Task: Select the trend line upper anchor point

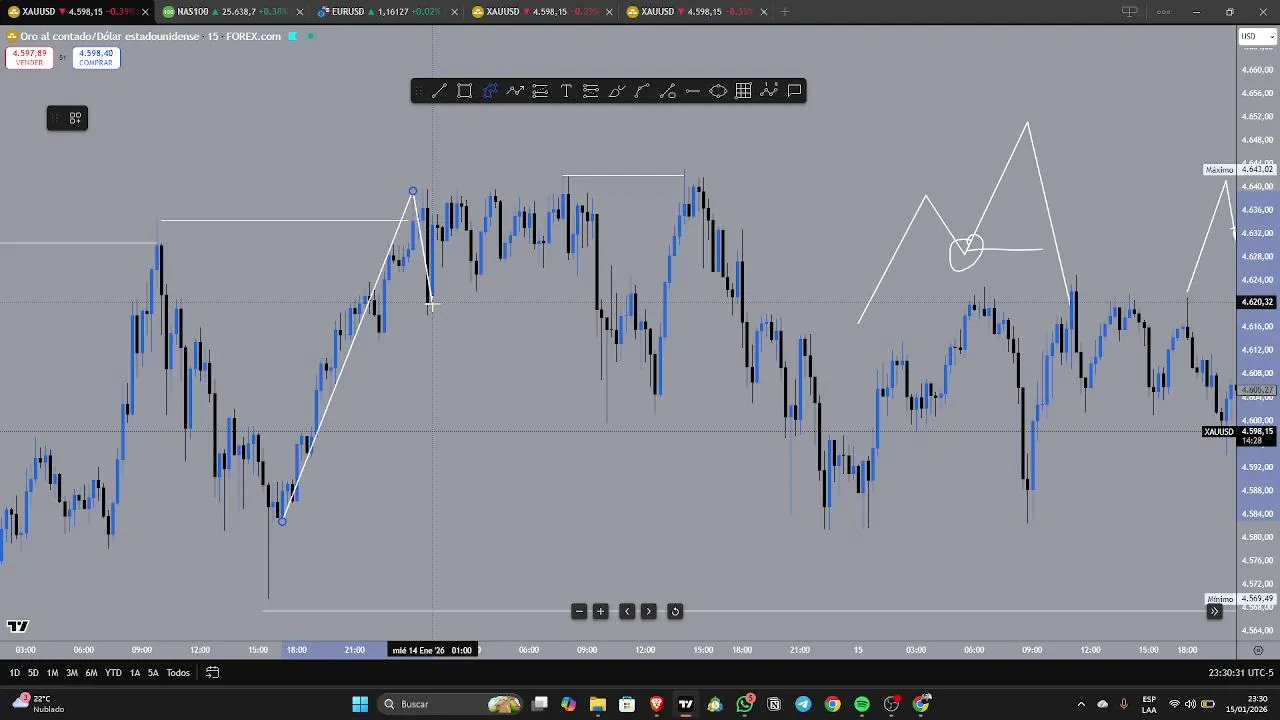Action: pyautogui.click(x=413, y=191)
